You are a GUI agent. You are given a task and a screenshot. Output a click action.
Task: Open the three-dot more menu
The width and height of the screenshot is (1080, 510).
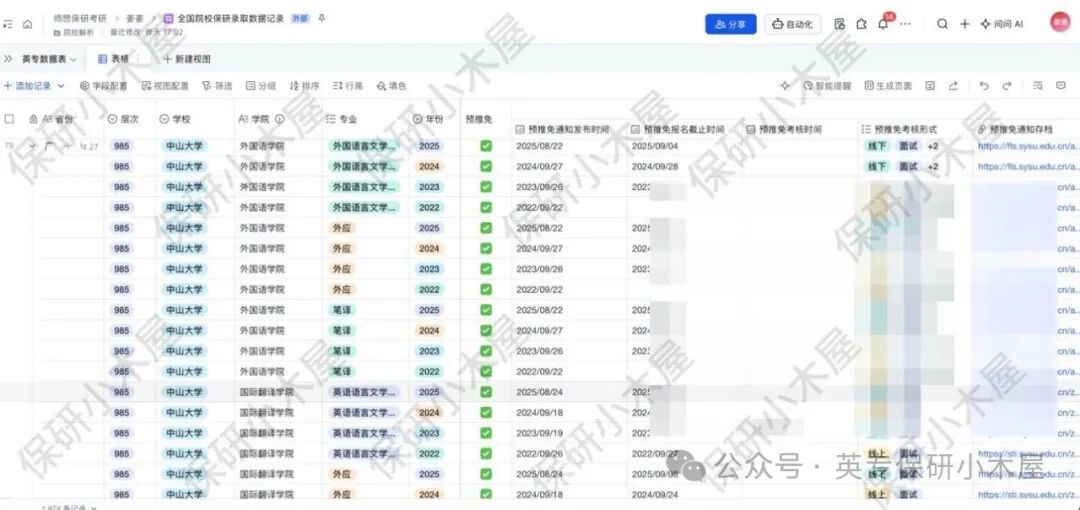coord(905,24)
